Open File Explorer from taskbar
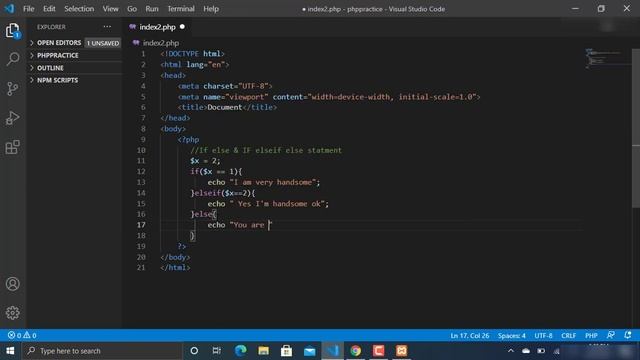Screen dimensions: 640x360 point(263,351)
